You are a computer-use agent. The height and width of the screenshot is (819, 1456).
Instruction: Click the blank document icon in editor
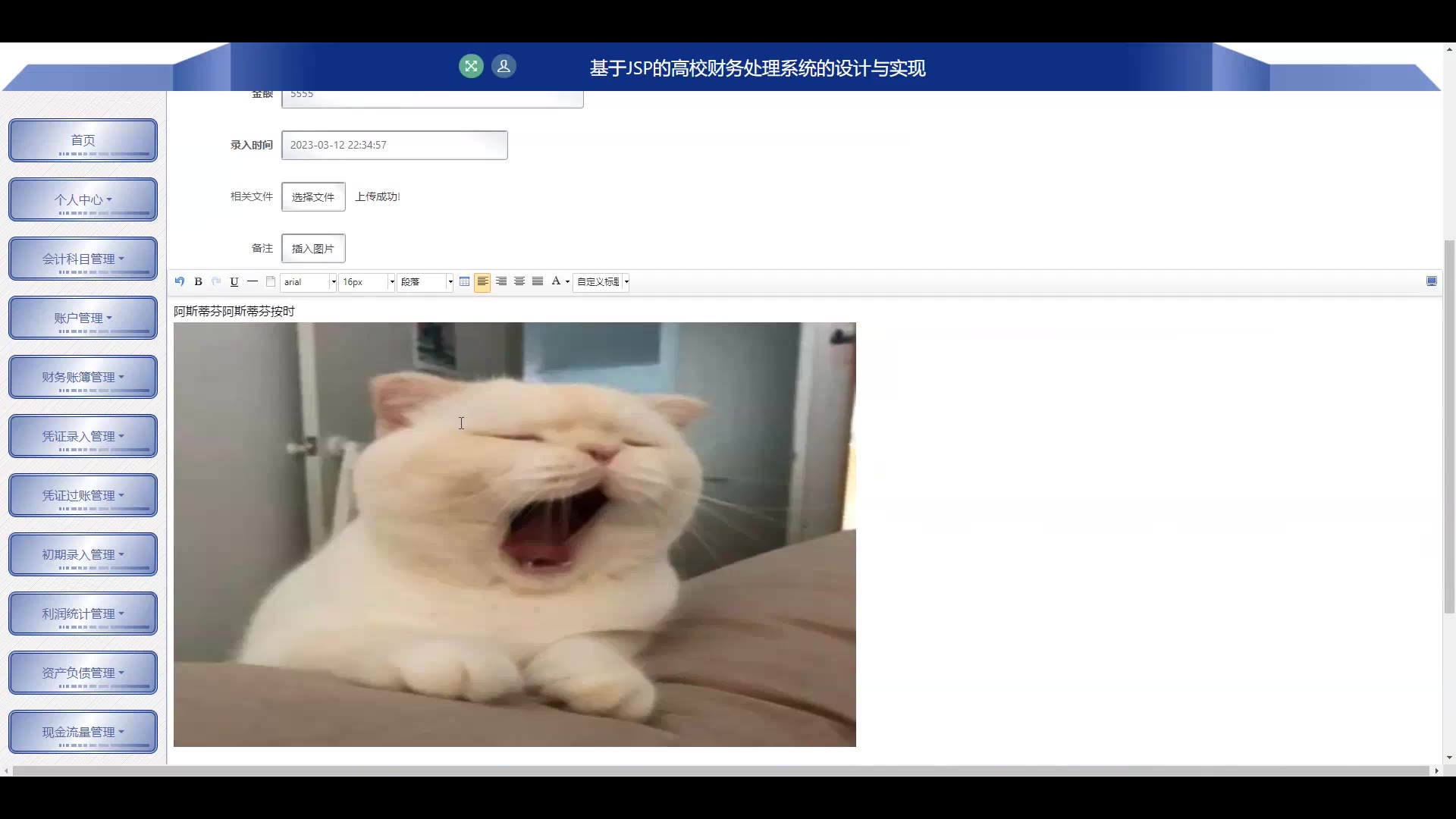tap(271, 281)
